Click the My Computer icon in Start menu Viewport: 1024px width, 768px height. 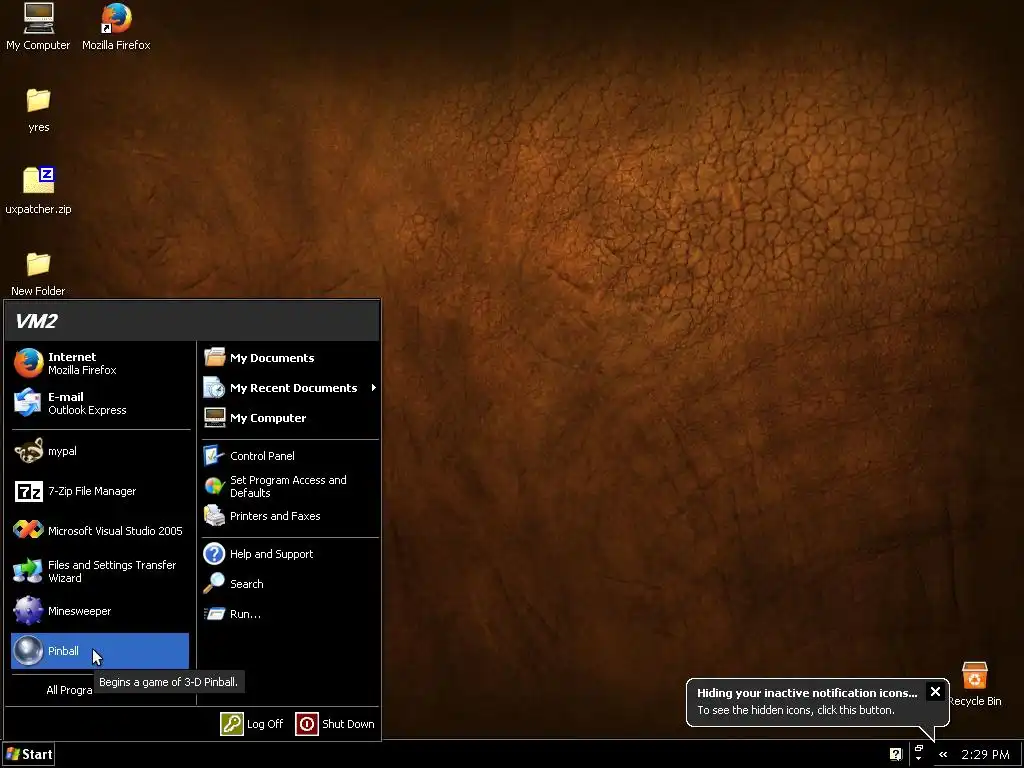tap(214, 417)
